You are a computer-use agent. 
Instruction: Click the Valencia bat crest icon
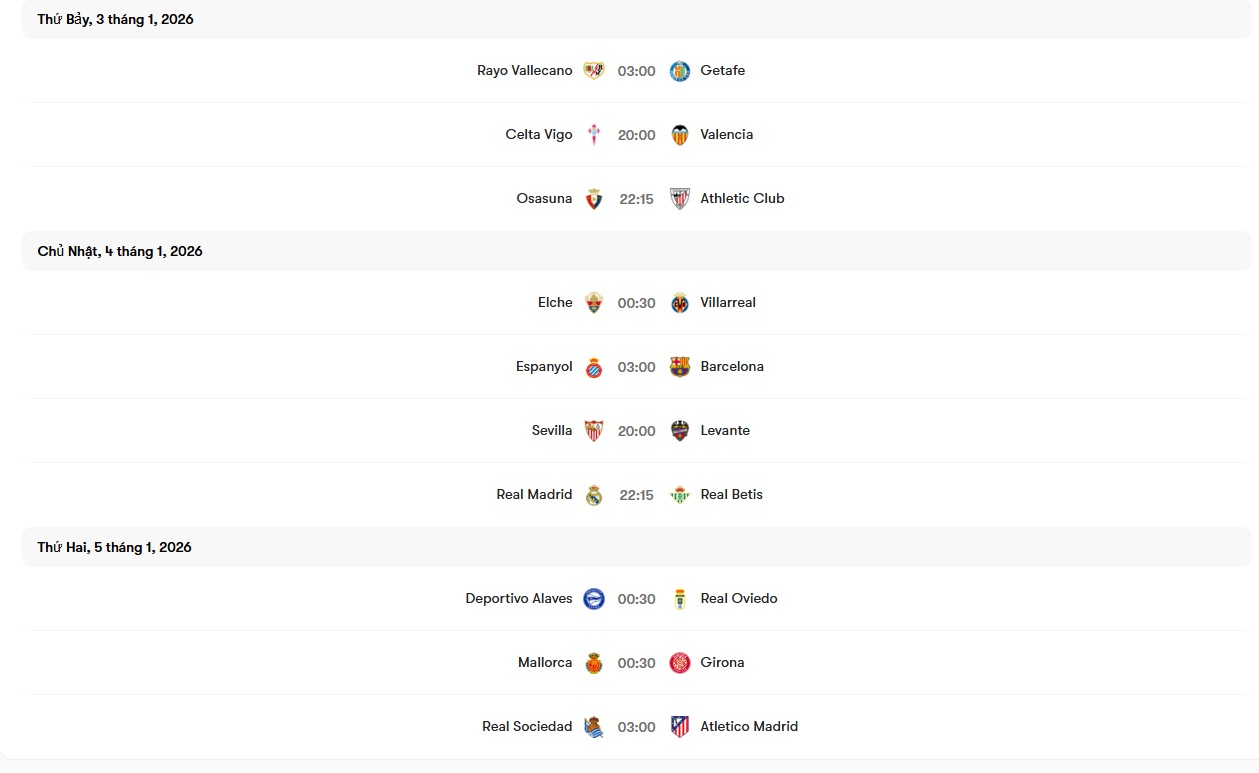point(680,135)
